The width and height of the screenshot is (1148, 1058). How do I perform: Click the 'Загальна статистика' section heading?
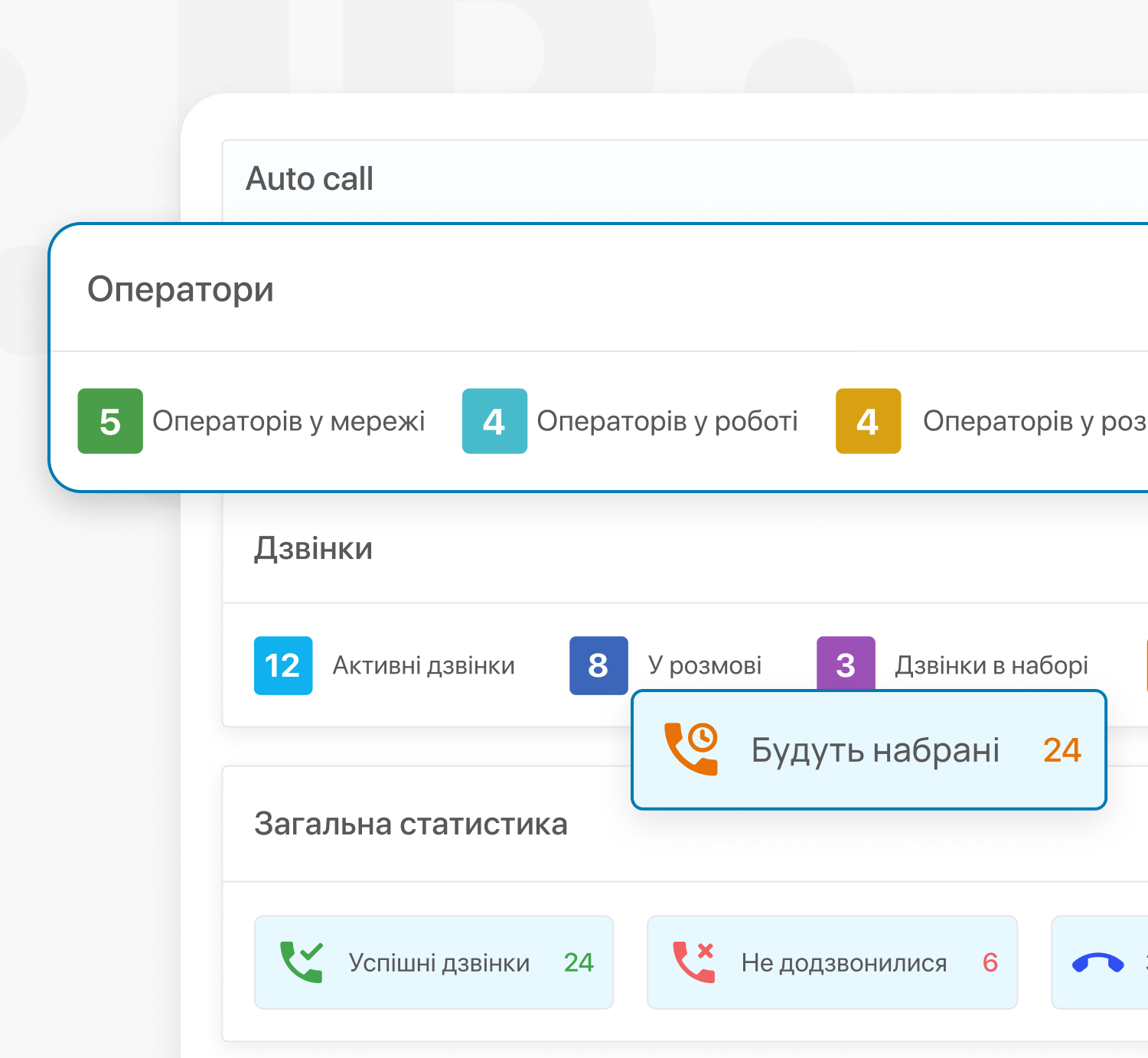[x=411, y=824]
